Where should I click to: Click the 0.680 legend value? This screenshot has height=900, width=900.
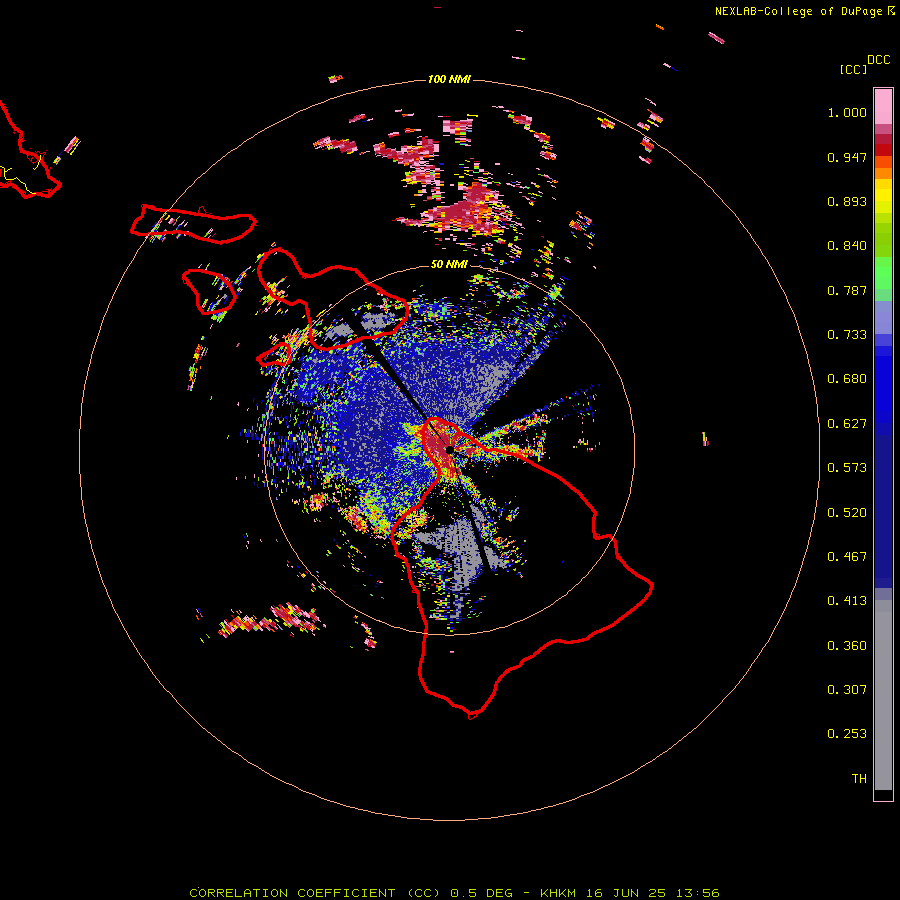(x=847, y=379)
